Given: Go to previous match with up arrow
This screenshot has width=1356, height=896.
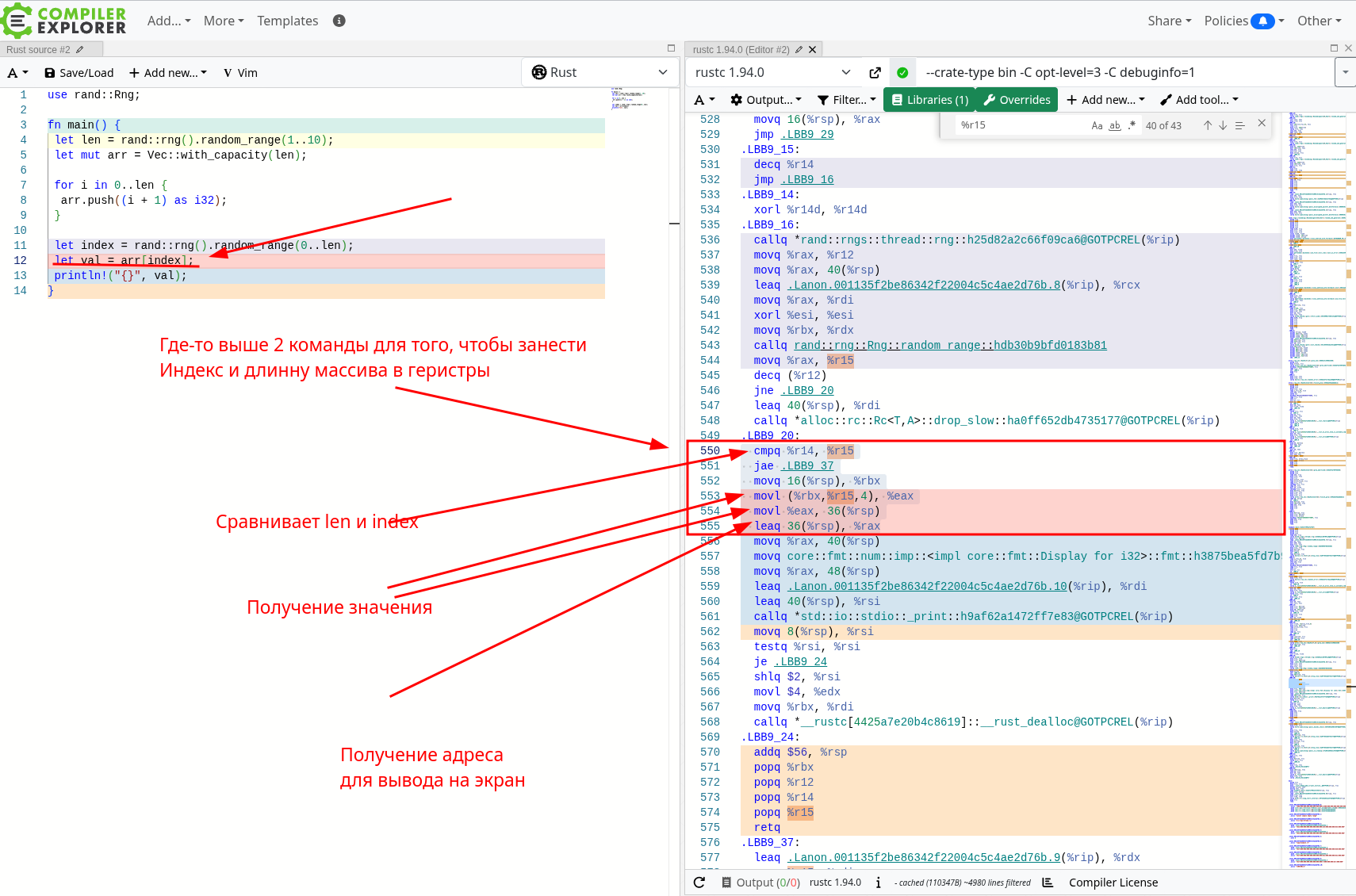Looking at the screenshot, I should coord(1208,125).
